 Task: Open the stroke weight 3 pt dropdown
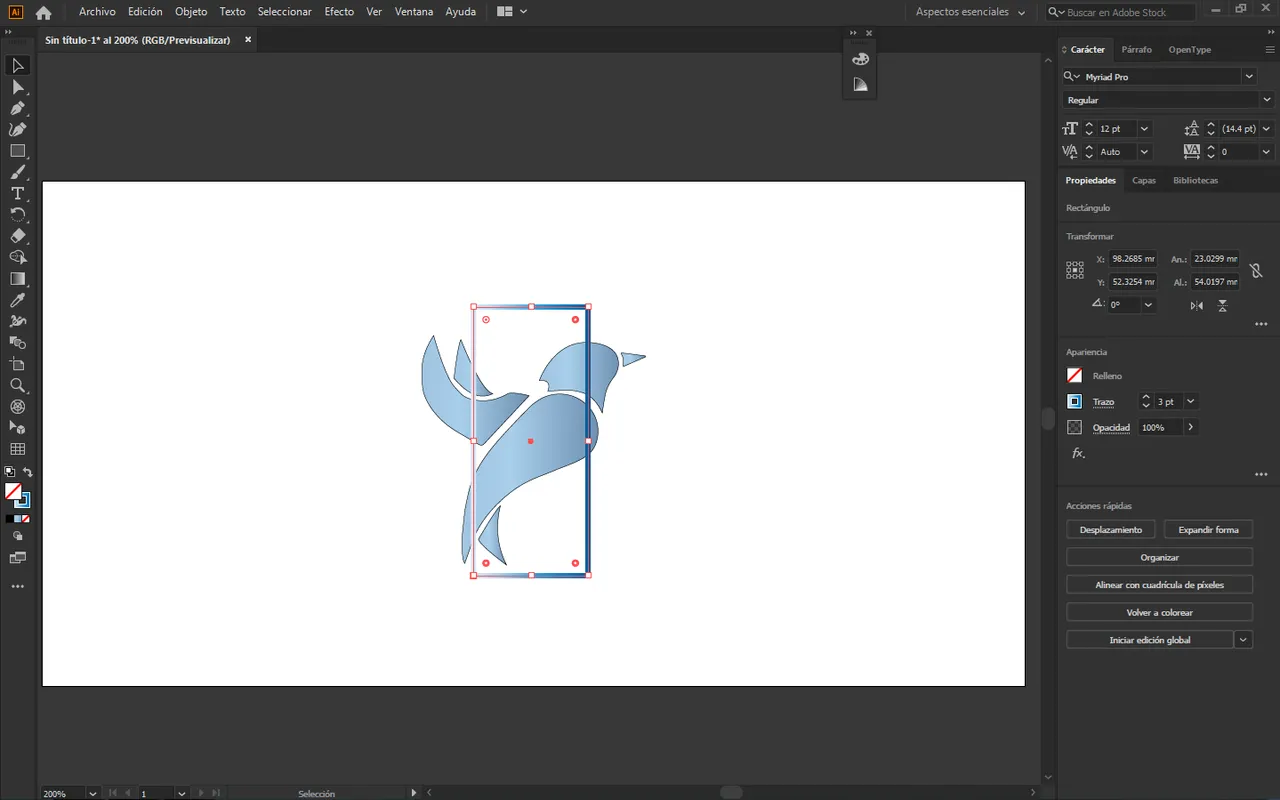[1190, 402]
